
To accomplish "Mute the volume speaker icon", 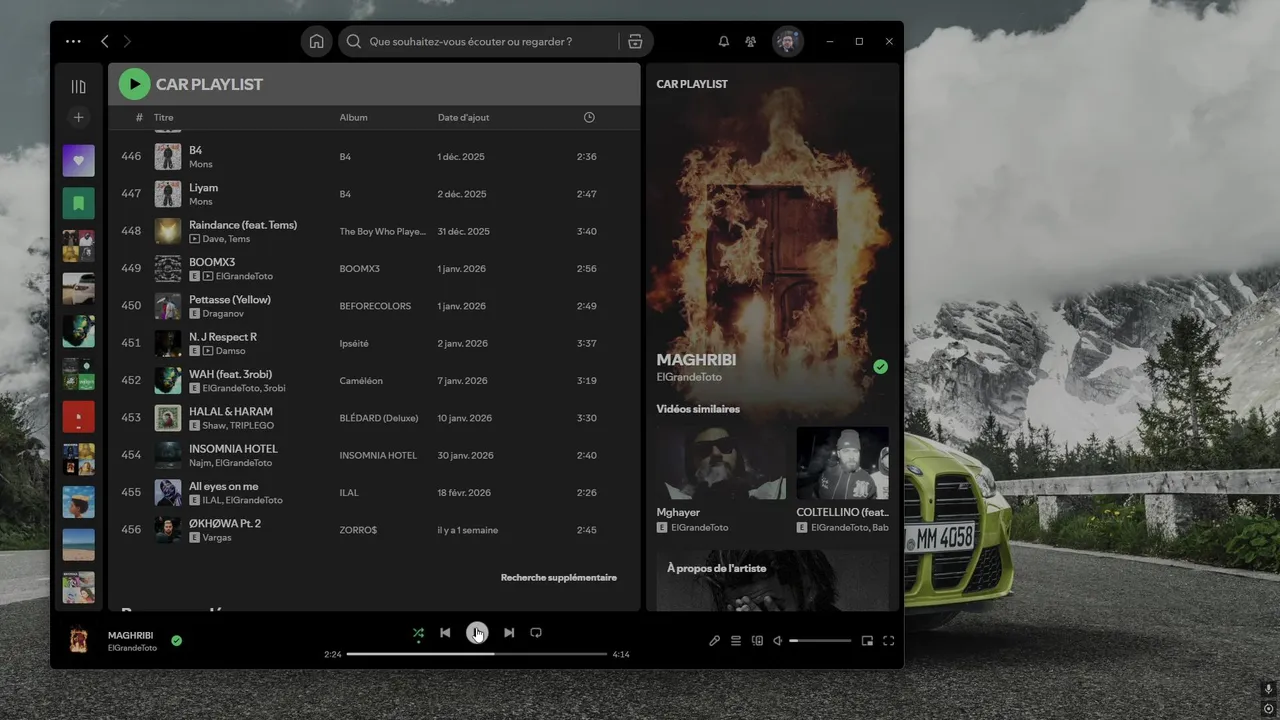I will tap(778, 641).
